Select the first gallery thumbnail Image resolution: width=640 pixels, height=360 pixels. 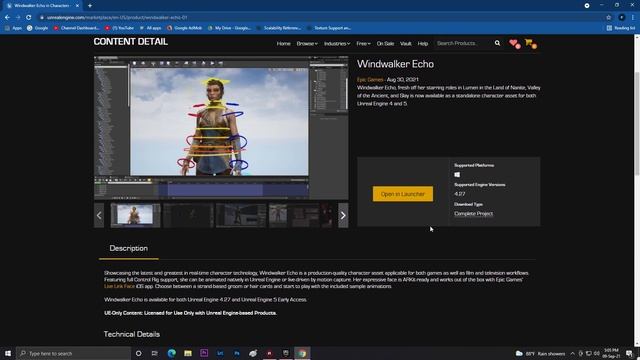[x=136, y=215]
